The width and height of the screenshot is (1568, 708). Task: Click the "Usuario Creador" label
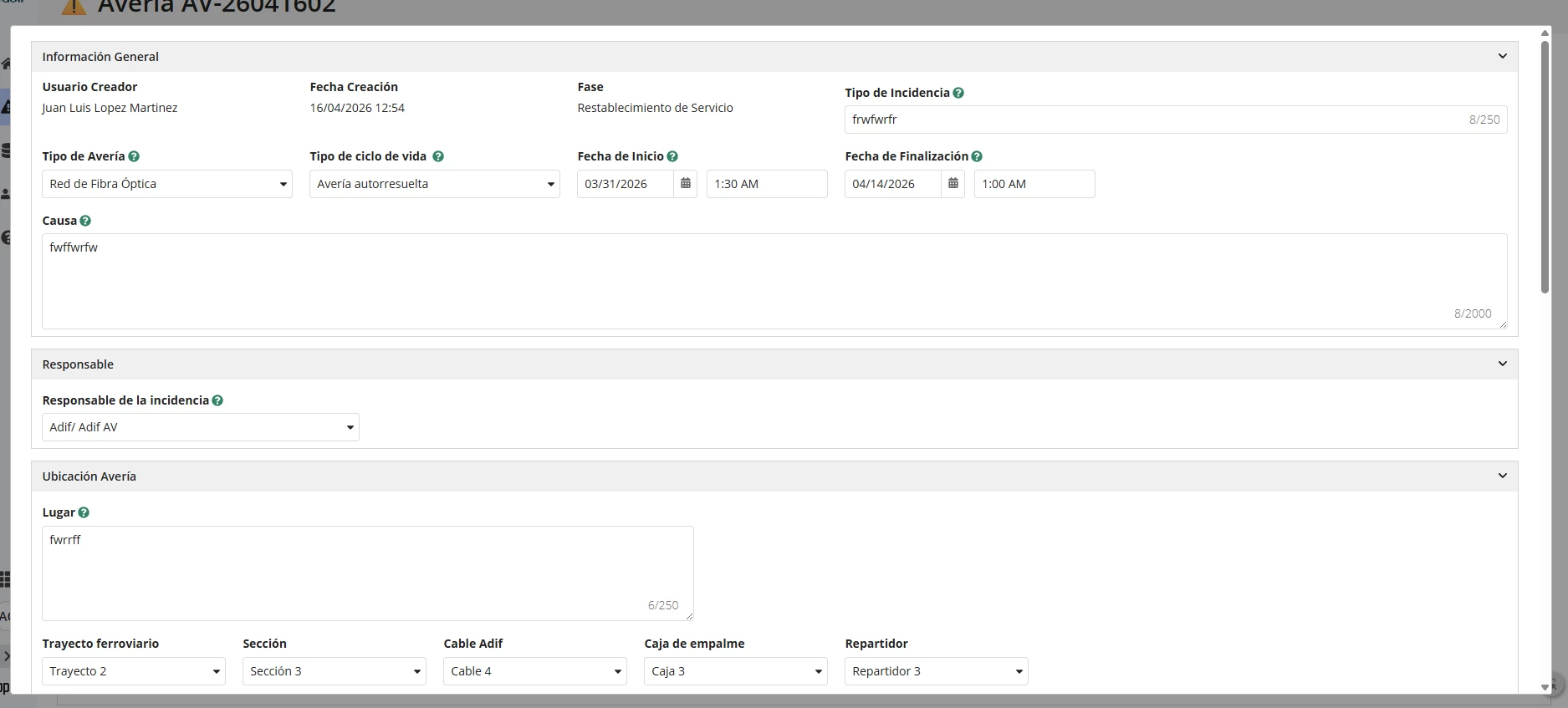(x=89, y=87)
